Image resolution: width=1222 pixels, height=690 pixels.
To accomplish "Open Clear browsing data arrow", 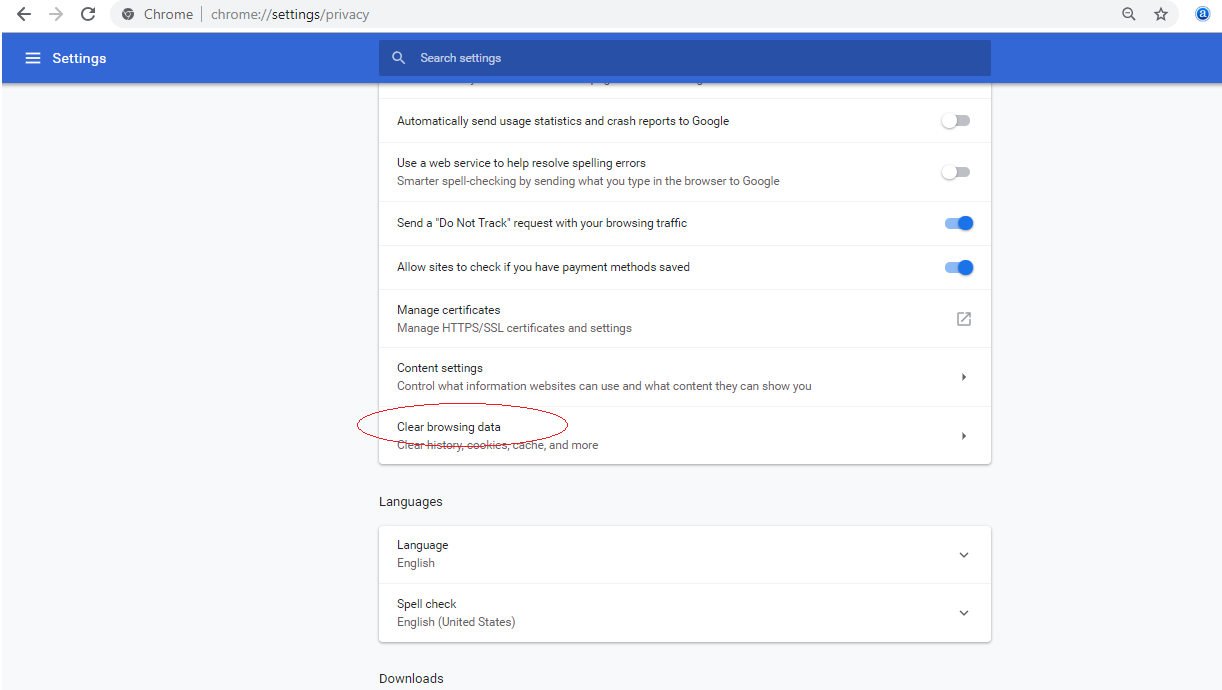I will tap(964, 436).
